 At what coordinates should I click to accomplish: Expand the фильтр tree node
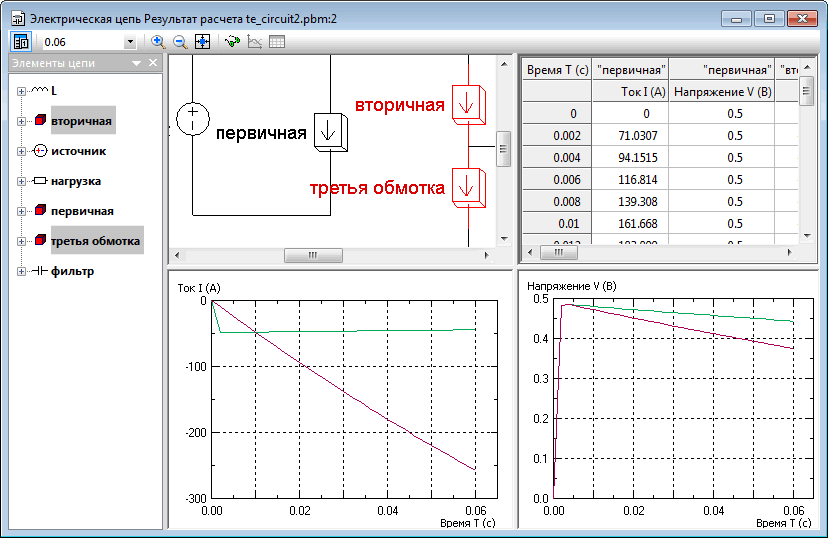tap(21, 272)
